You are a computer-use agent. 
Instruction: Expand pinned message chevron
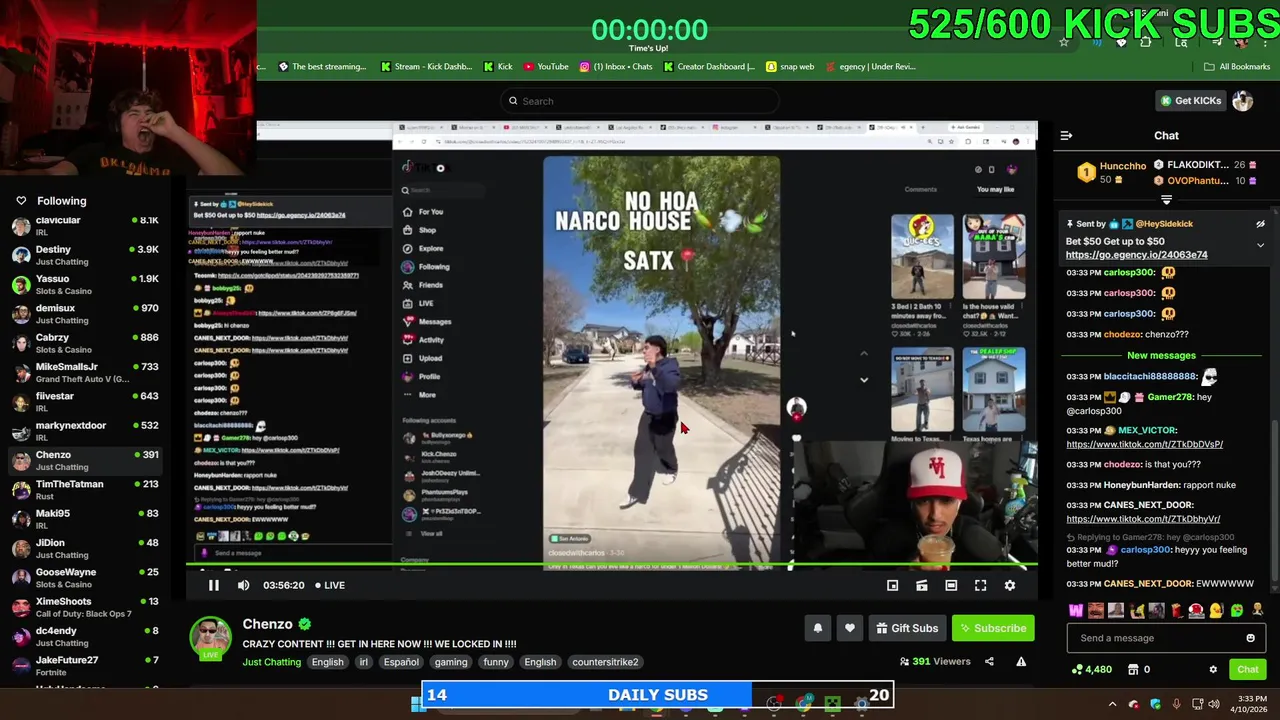pos(1260,244)
